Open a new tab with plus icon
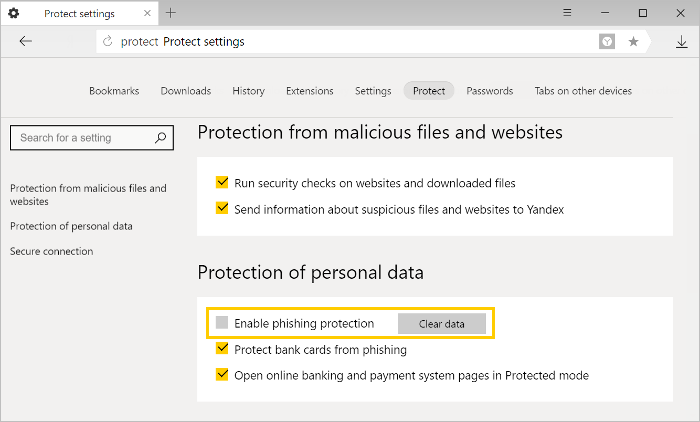 (171, 13)
